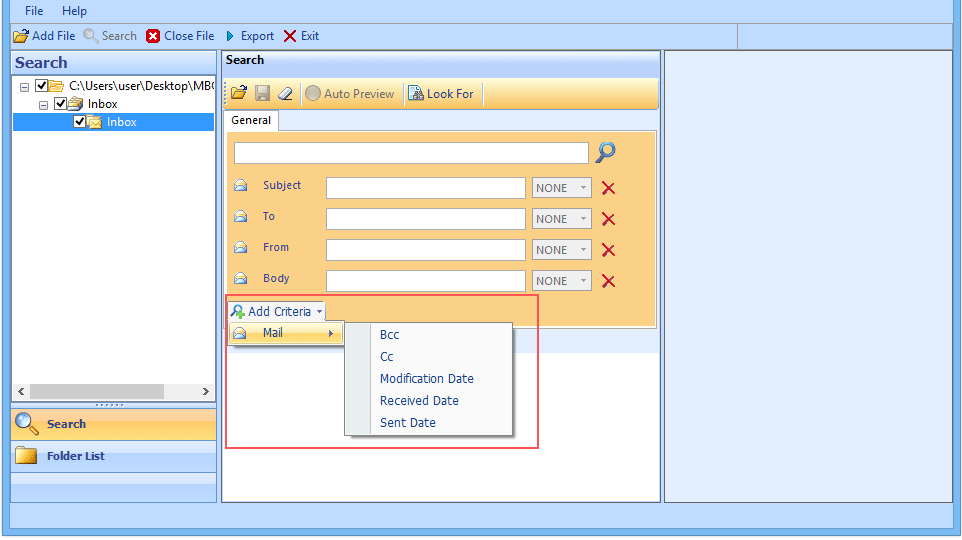This screenshot has width=962, height=540.
Task: Toggle the parent Inbox node checkbox
Action: pyautogui.click(x=60, y=104)
